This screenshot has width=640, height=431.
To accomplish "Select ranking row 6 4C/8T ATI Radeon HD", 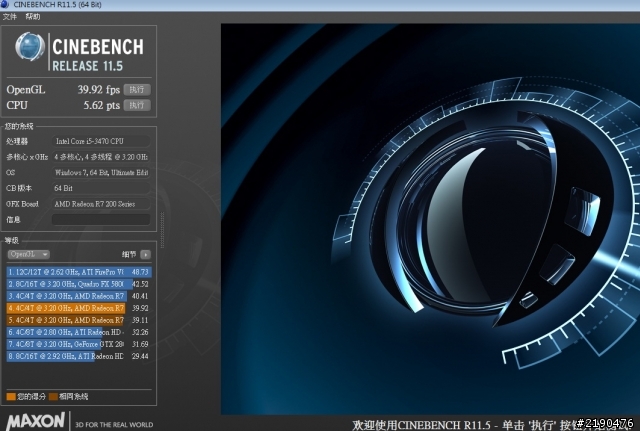I will click(x=79, y=332).
